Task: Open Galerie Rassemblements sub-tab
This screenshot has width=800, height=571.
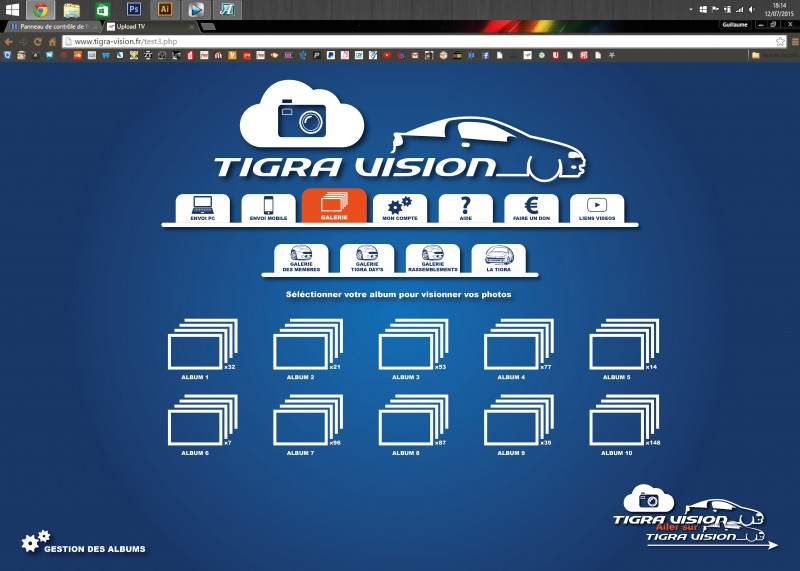Action: [x=433, y=258]
